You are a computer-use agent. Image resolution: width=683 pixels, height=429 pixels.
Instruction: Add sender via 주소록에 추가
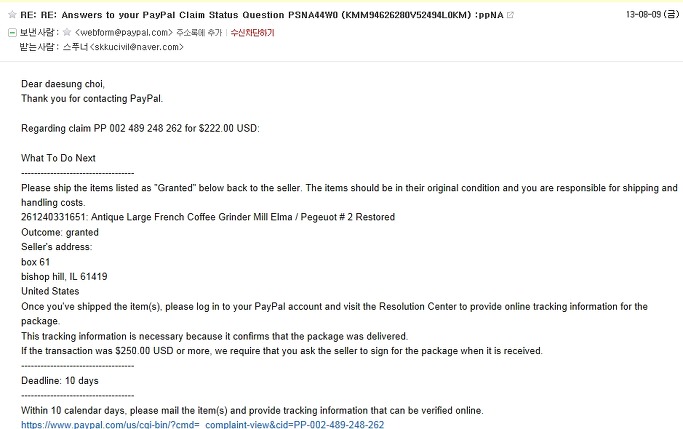[x=199, y=32]
